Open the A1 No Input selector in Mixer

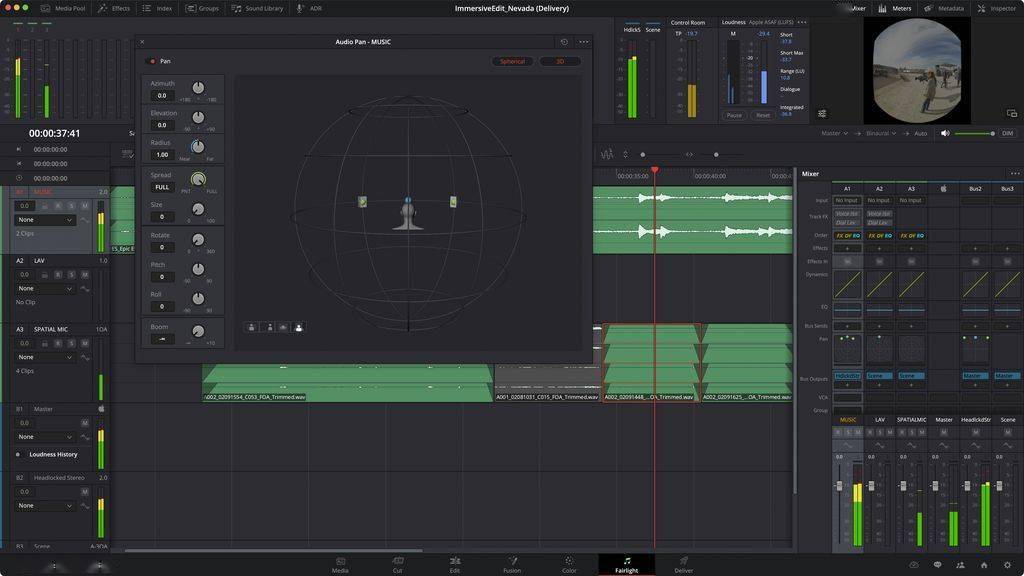pos(847,200)
